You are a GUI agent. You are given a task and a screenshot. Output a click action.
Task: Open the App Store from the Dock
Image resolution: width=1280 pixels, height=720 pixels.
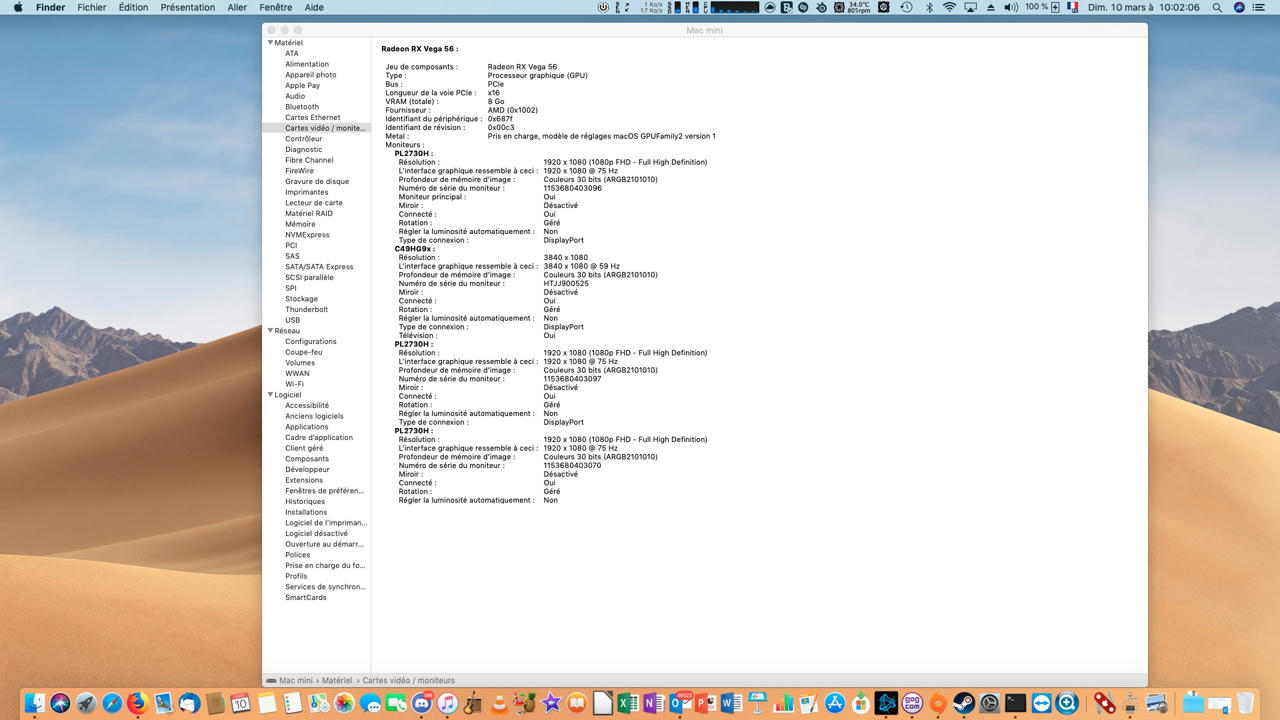(x=835, y=703)
